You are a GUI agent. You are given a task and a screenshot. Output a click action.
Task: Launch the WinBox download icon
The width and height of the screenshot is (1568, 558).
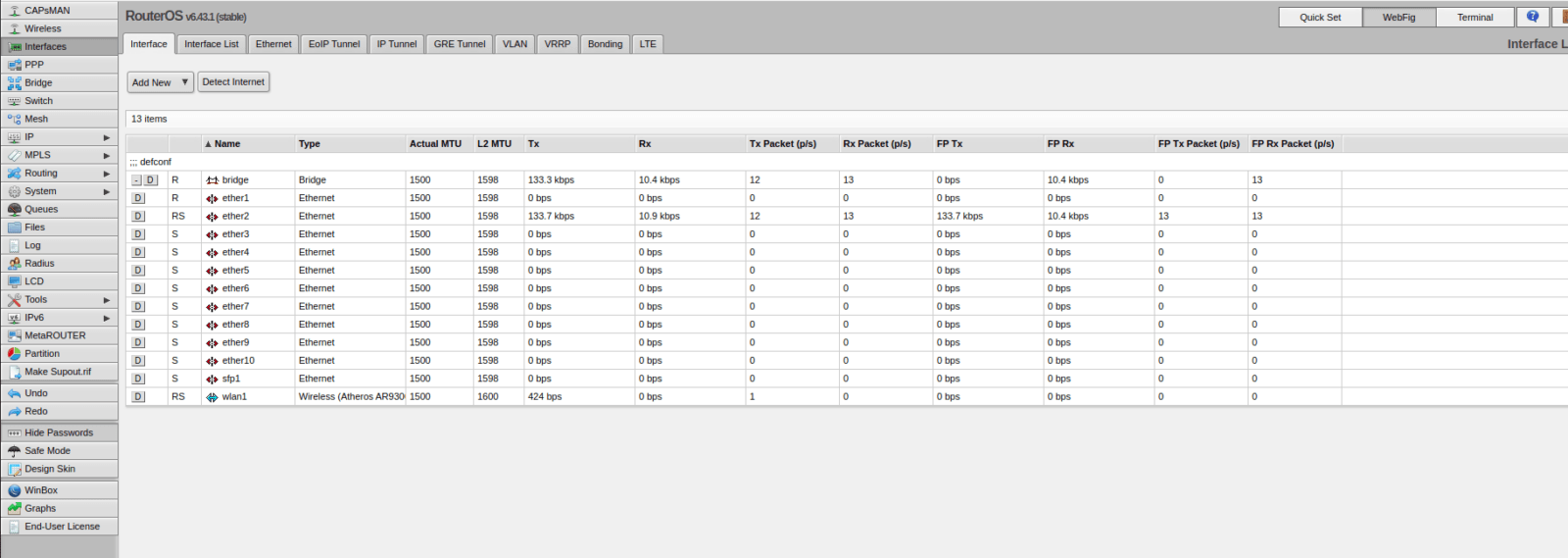(14, 490)
